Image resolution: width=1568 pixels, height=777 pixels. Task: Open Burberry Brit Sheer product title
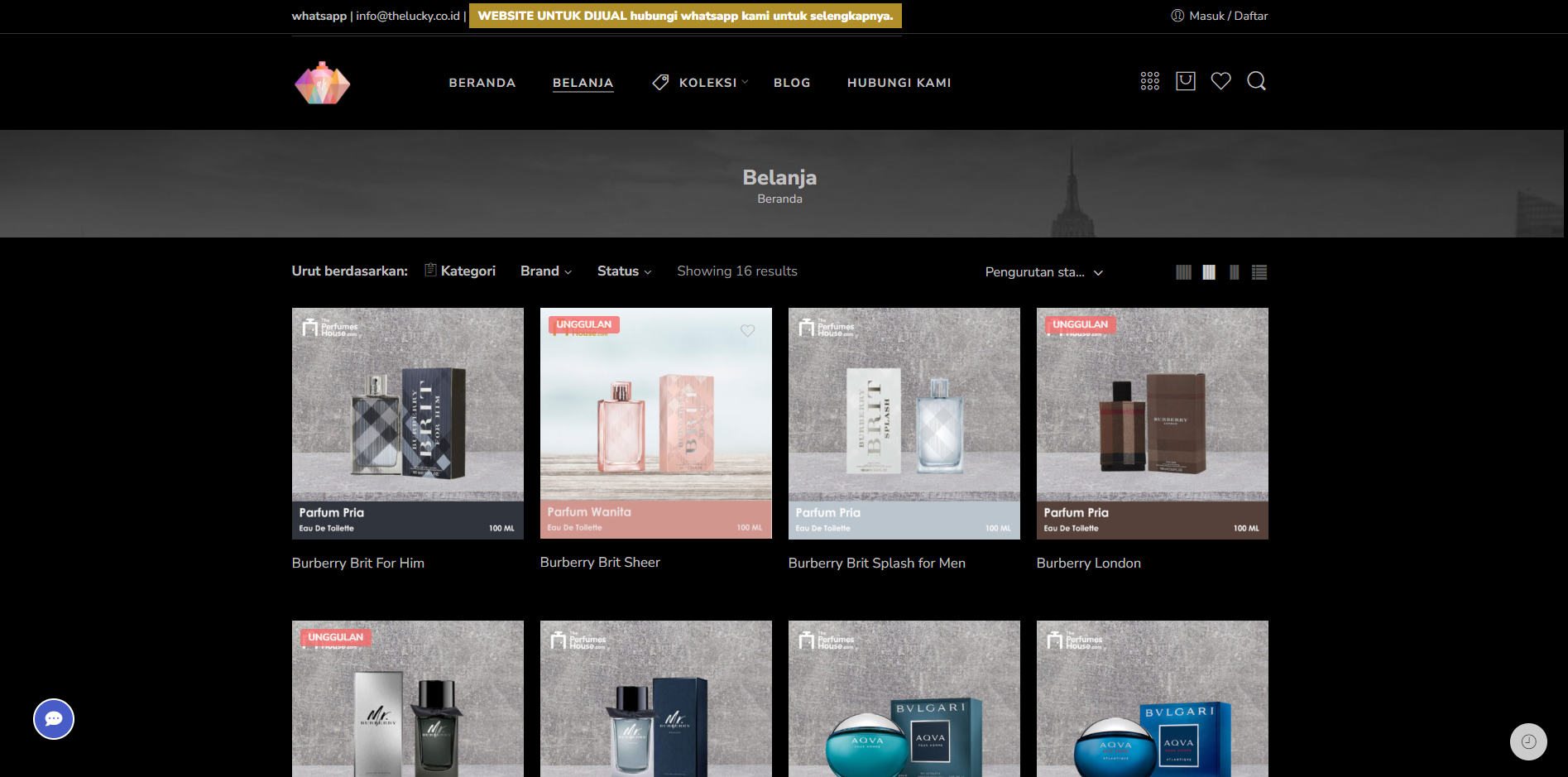(x=600, y=562)
